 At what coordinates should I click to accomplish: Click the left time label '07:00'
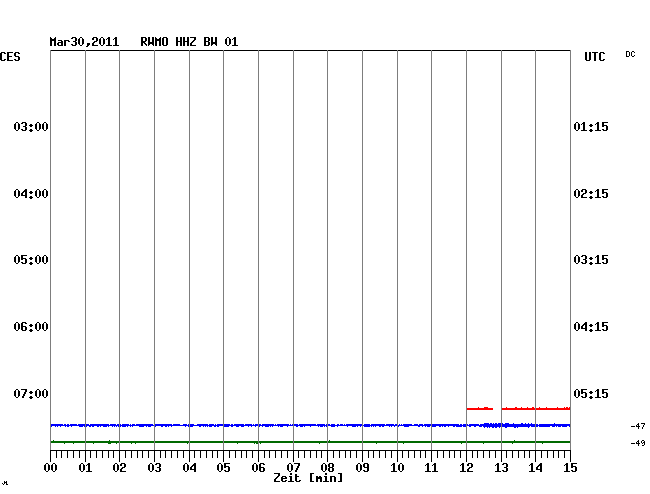[31, 393]
